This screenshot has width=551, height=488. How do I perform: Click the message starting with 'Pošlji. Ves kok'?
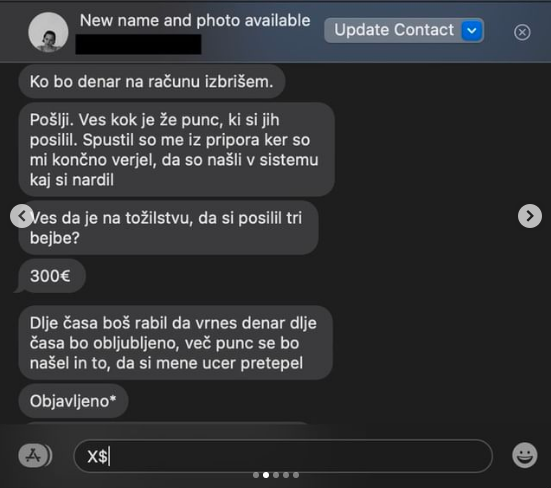176,150
